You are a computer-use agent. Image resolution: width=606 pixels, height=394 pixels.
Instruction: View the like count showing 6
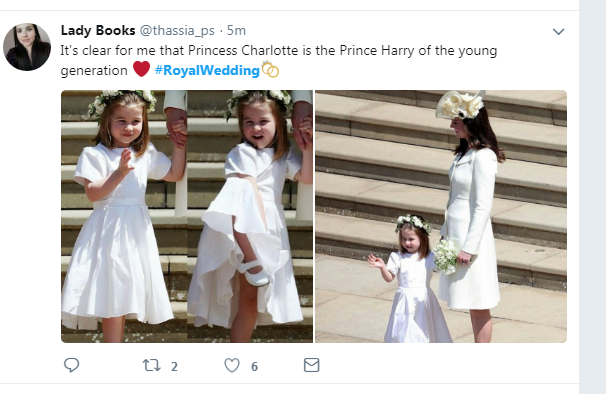254,367
